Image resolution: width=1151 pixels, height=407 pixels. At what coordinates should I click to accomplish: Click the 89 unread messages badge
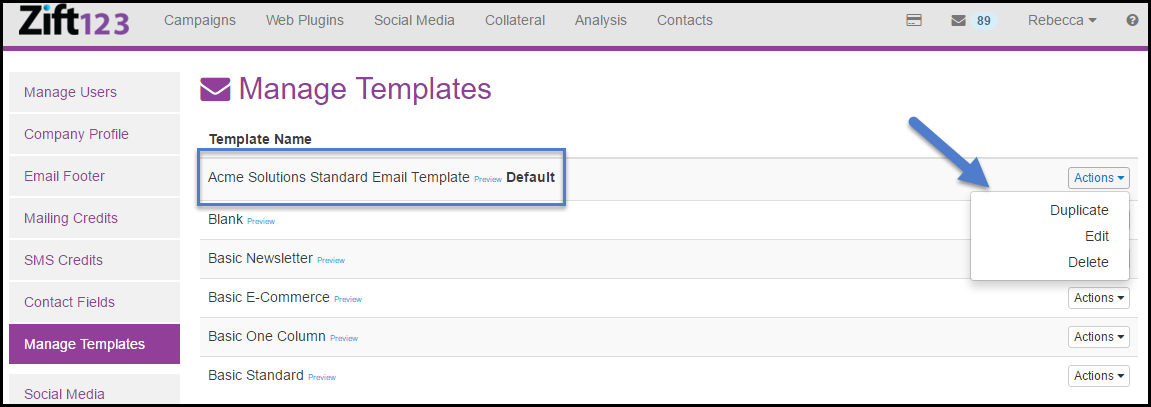pyautogui.click(x=984, y=20)
